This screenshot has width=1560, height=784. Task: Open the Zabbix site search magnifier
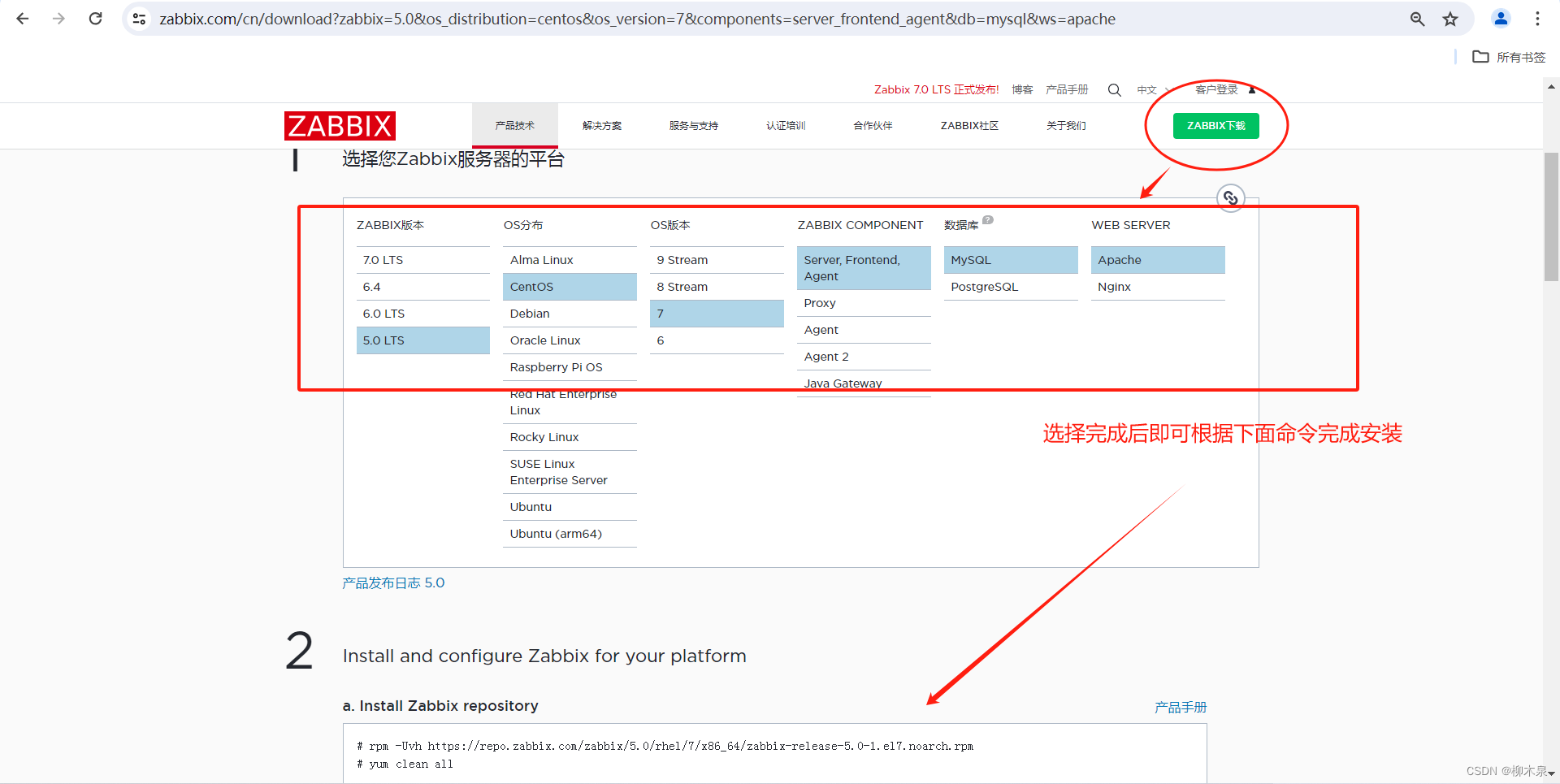point(1115,90)
